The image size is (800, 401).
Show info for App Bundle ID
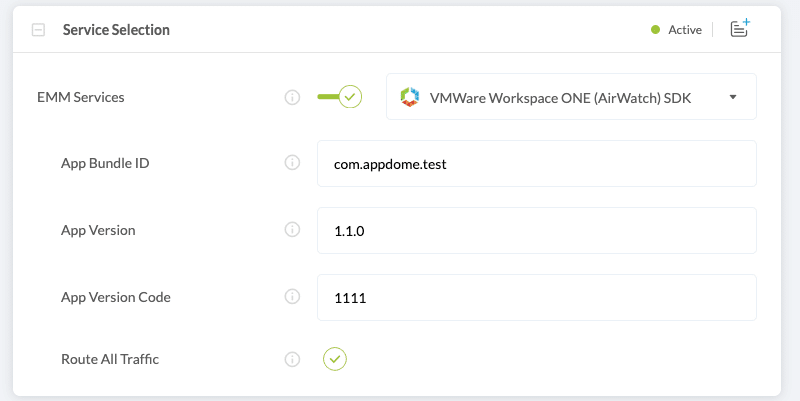click(x=293, y=163)
